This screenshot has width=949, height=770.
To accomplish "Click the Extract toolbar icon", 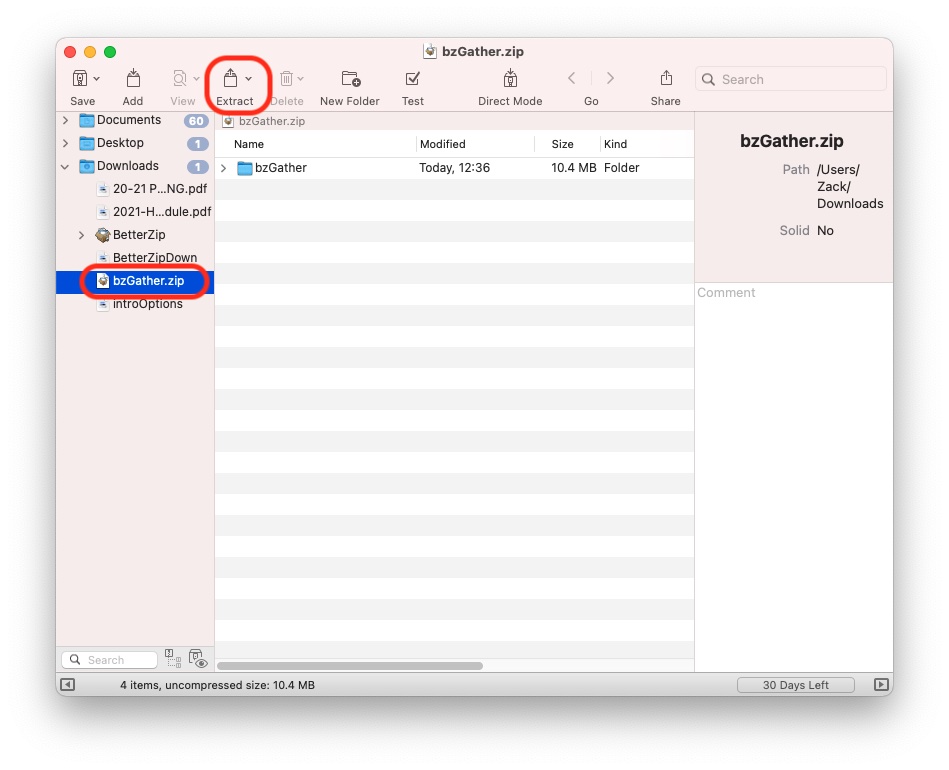I will pos(230,78).
